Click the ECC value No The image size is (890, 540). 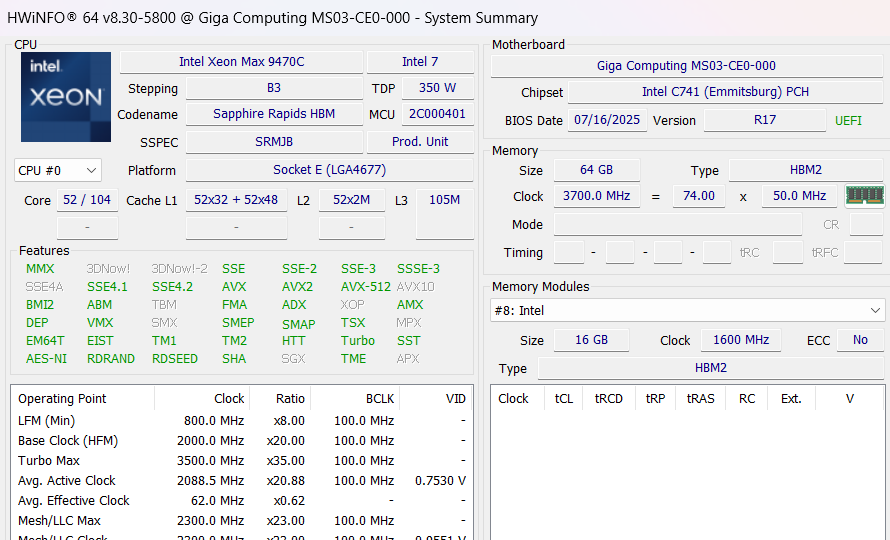click(860, 340)
